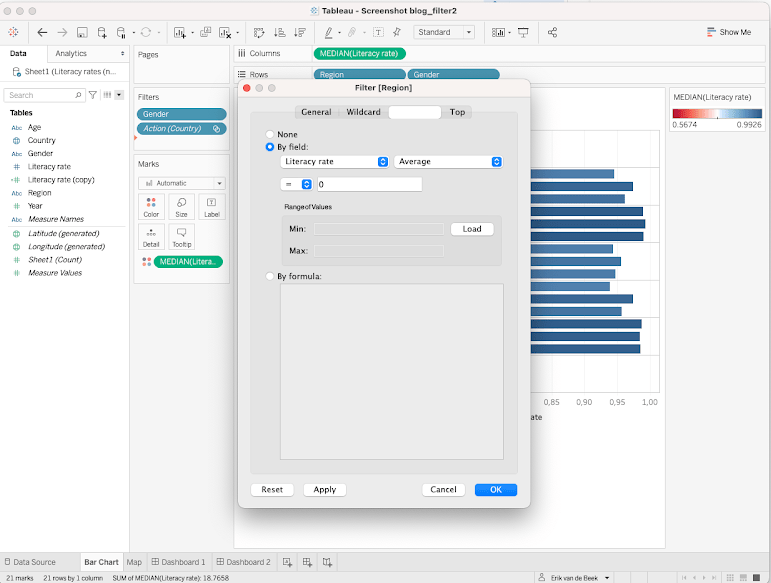Click the filter fields icon in Data pane
771x583 pixels.
tap(93, 95)
